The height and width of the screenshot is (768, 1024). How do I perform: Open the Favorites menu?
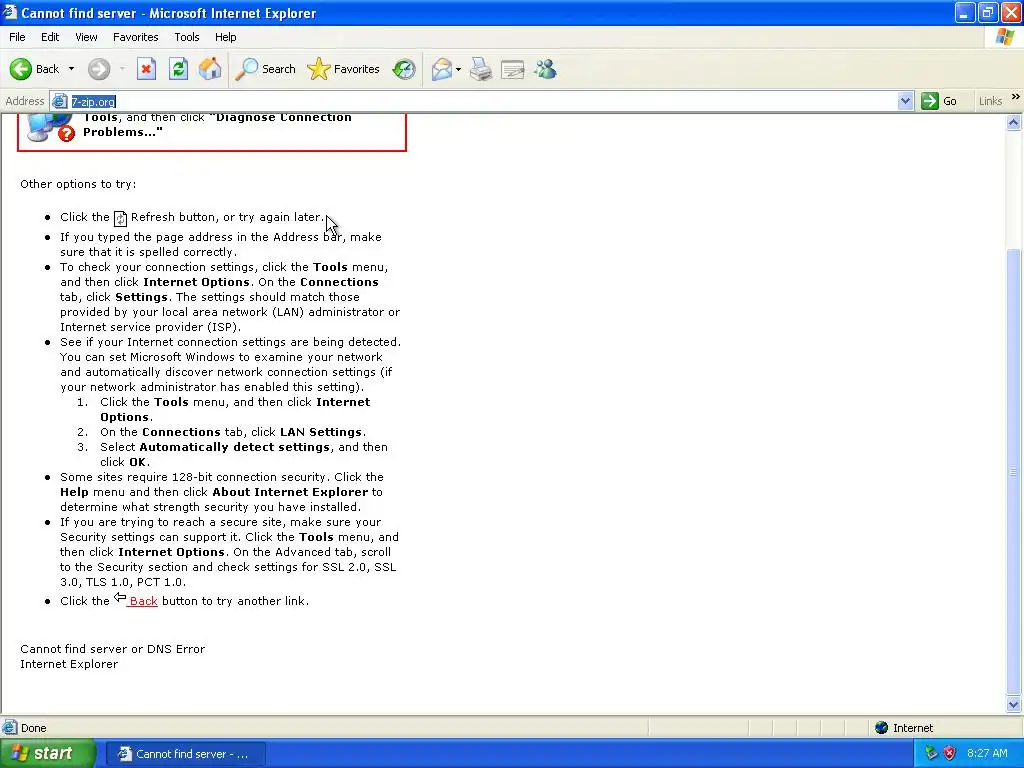coord(135,37)
